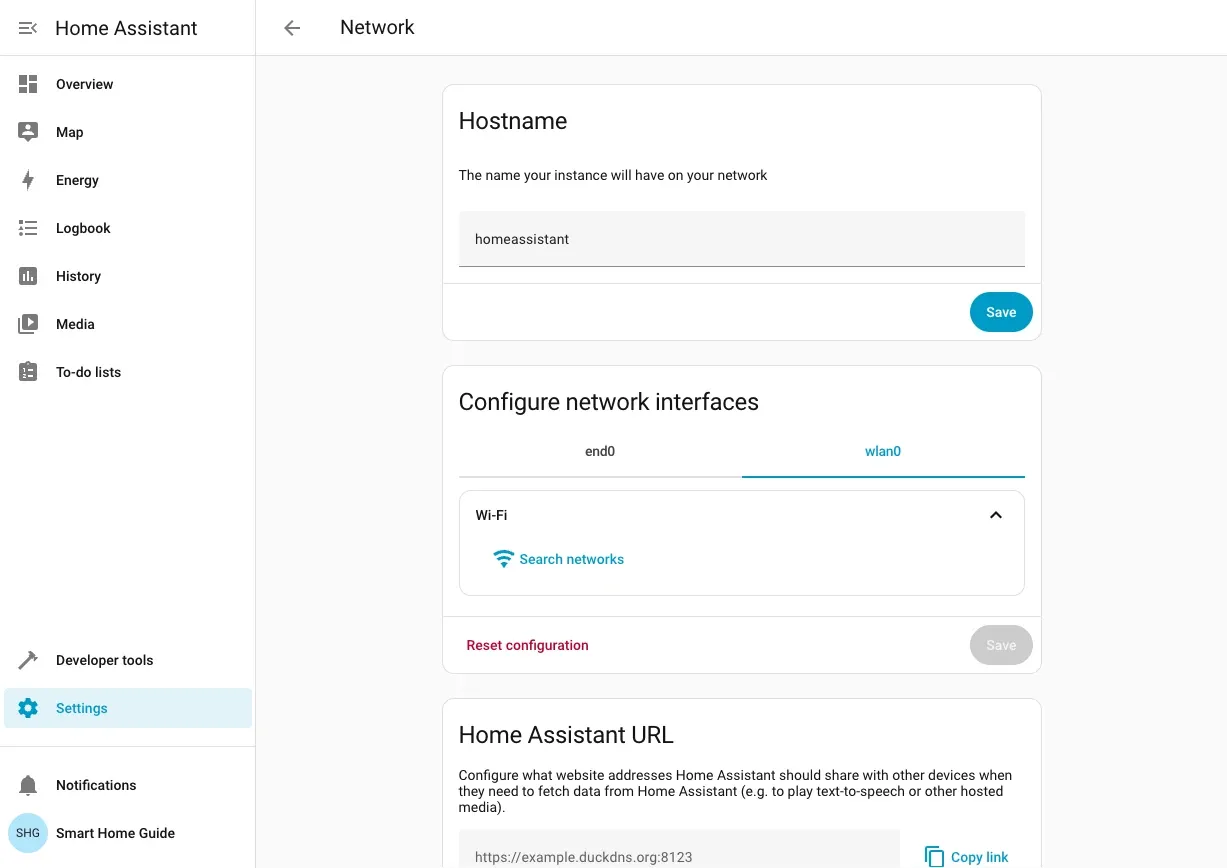Select the wlan0 interface tab

[x=883, y=452]
